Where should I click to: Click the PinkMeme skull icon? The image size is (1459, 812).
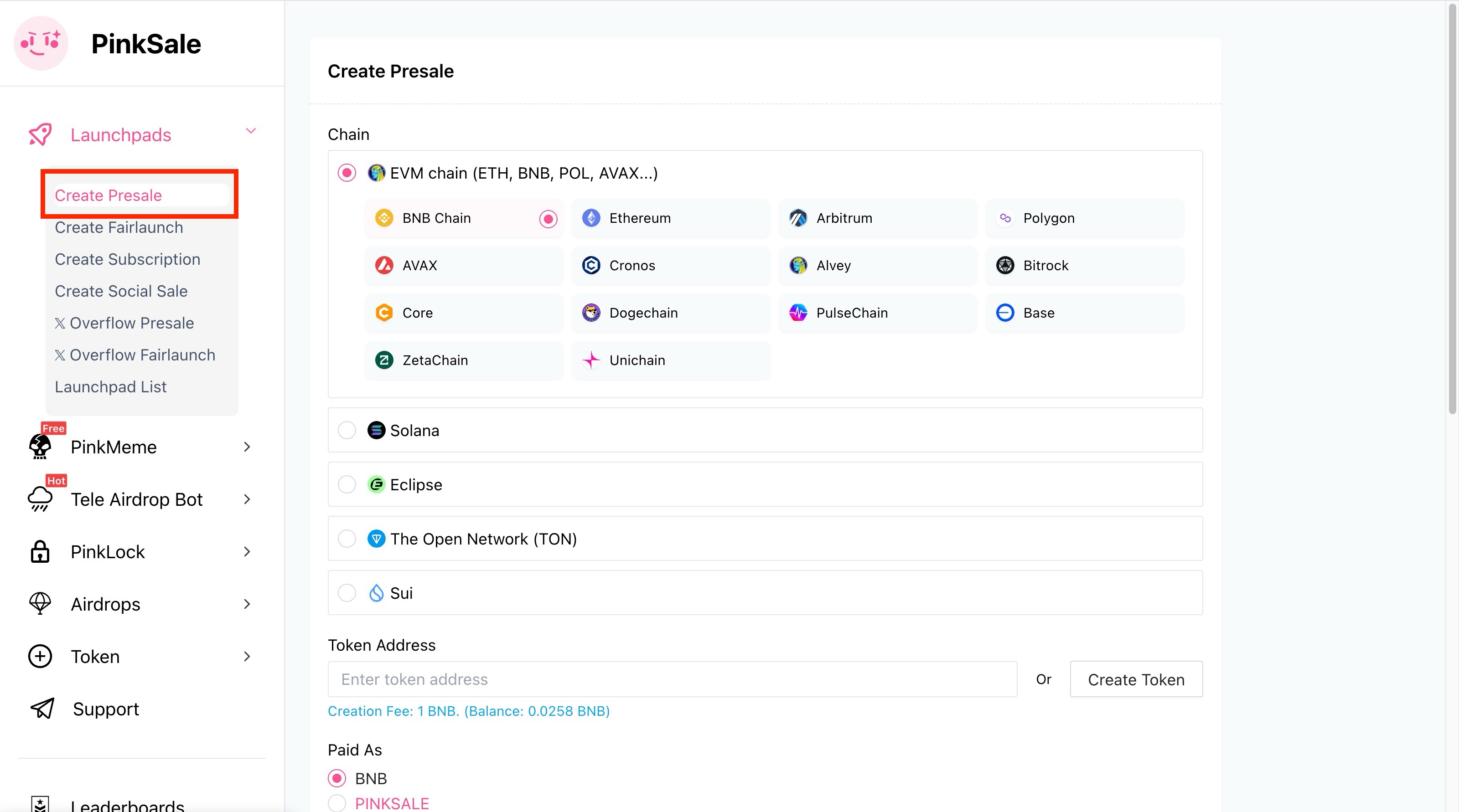click(40, 447)
